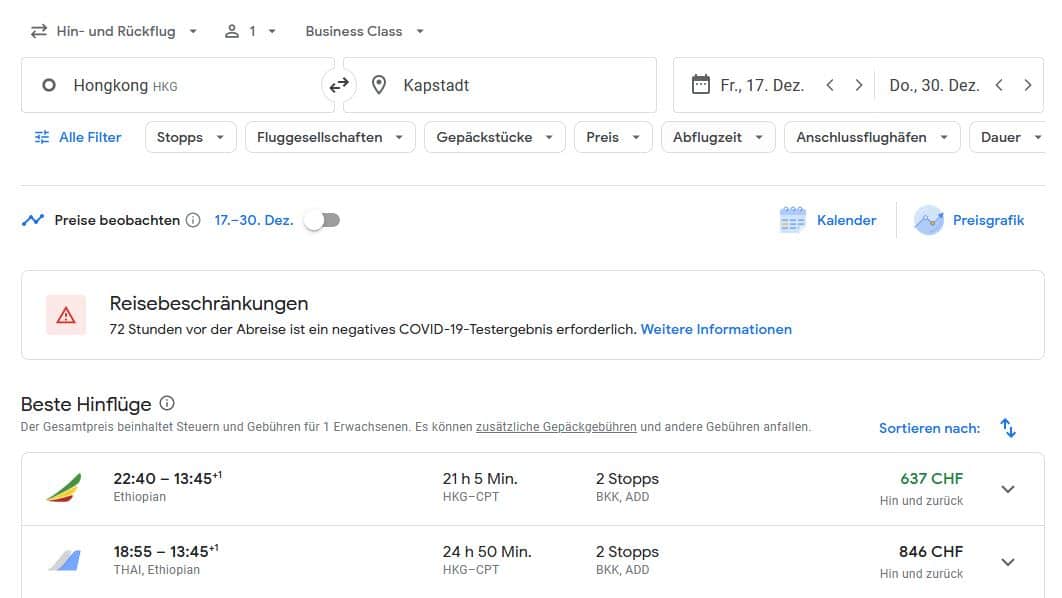
Task: Open the Fluggesellschaften filter
Action: click(x=329, y=137)
